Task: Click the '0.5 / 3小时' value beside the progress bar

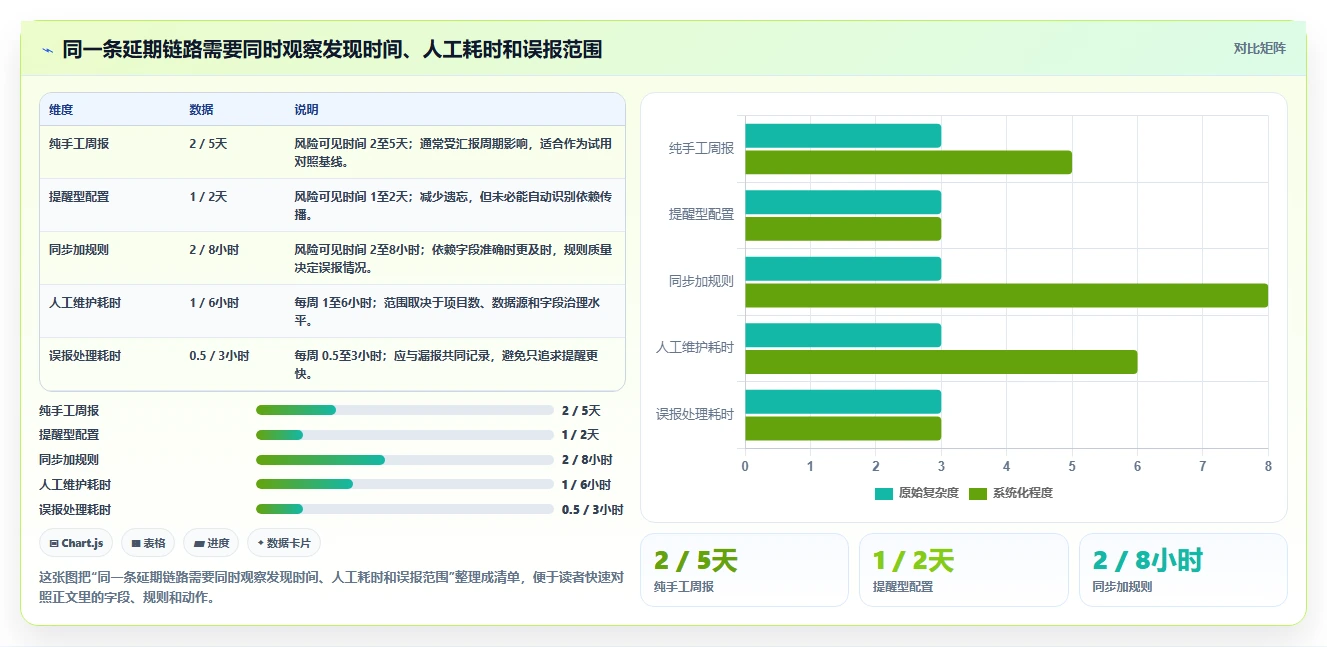Action: (x=592, y=509)
